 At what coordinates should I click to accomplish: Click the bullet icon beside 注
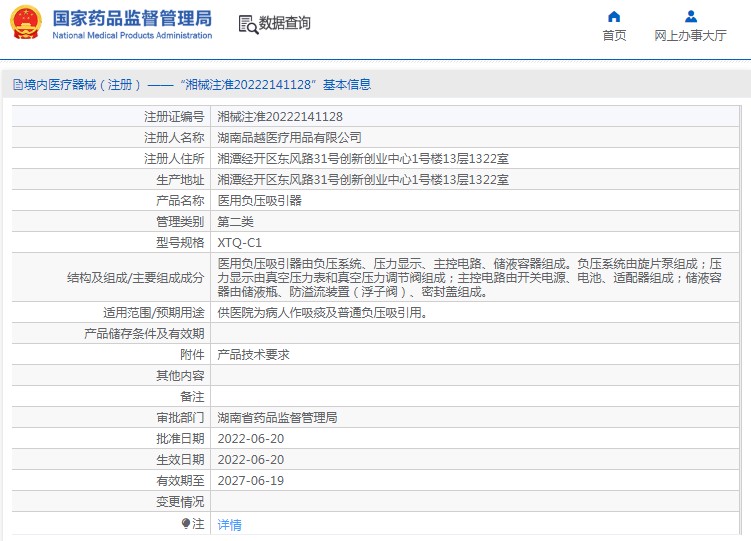185,523
